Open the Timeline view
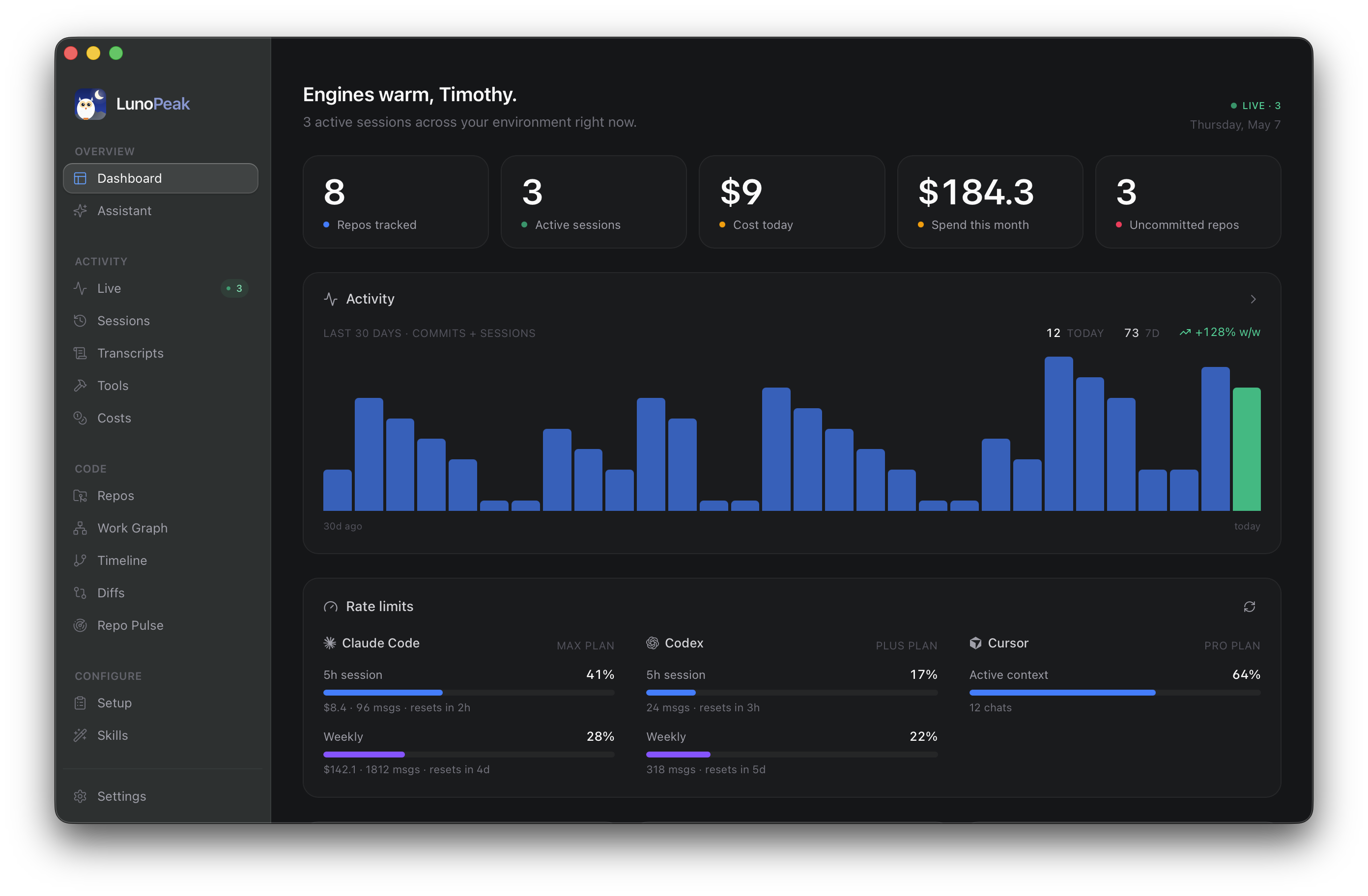This screenshot has width=1368, height=896. point(160,560)
